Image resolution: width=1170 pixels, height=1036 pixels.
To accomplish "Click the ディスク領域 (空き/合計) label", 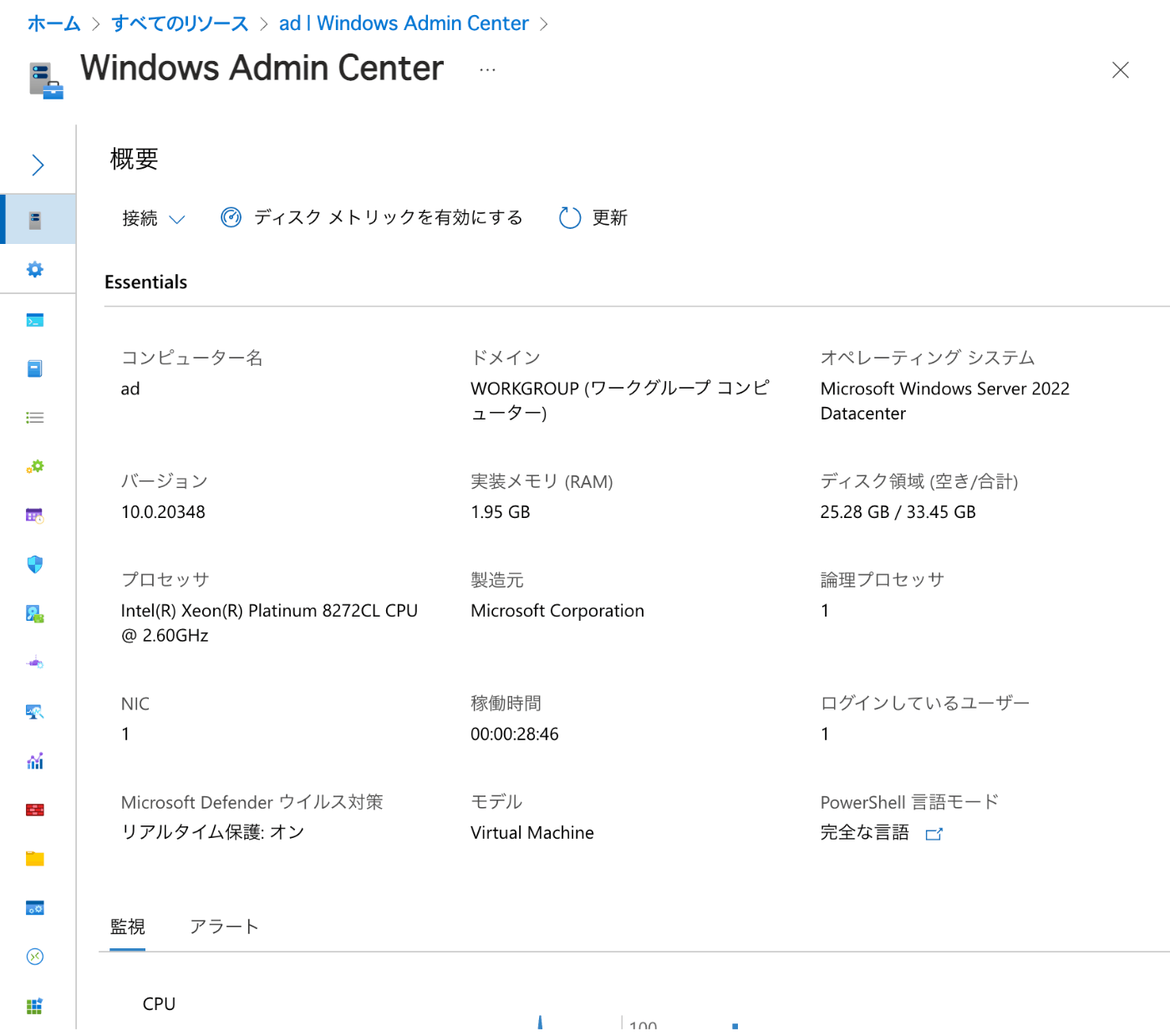I will coord(919,481).
